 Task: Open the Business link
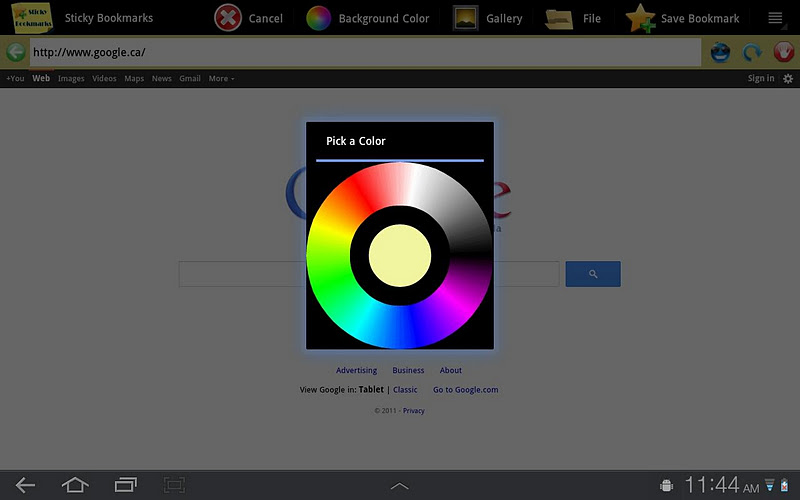point(408,370)
